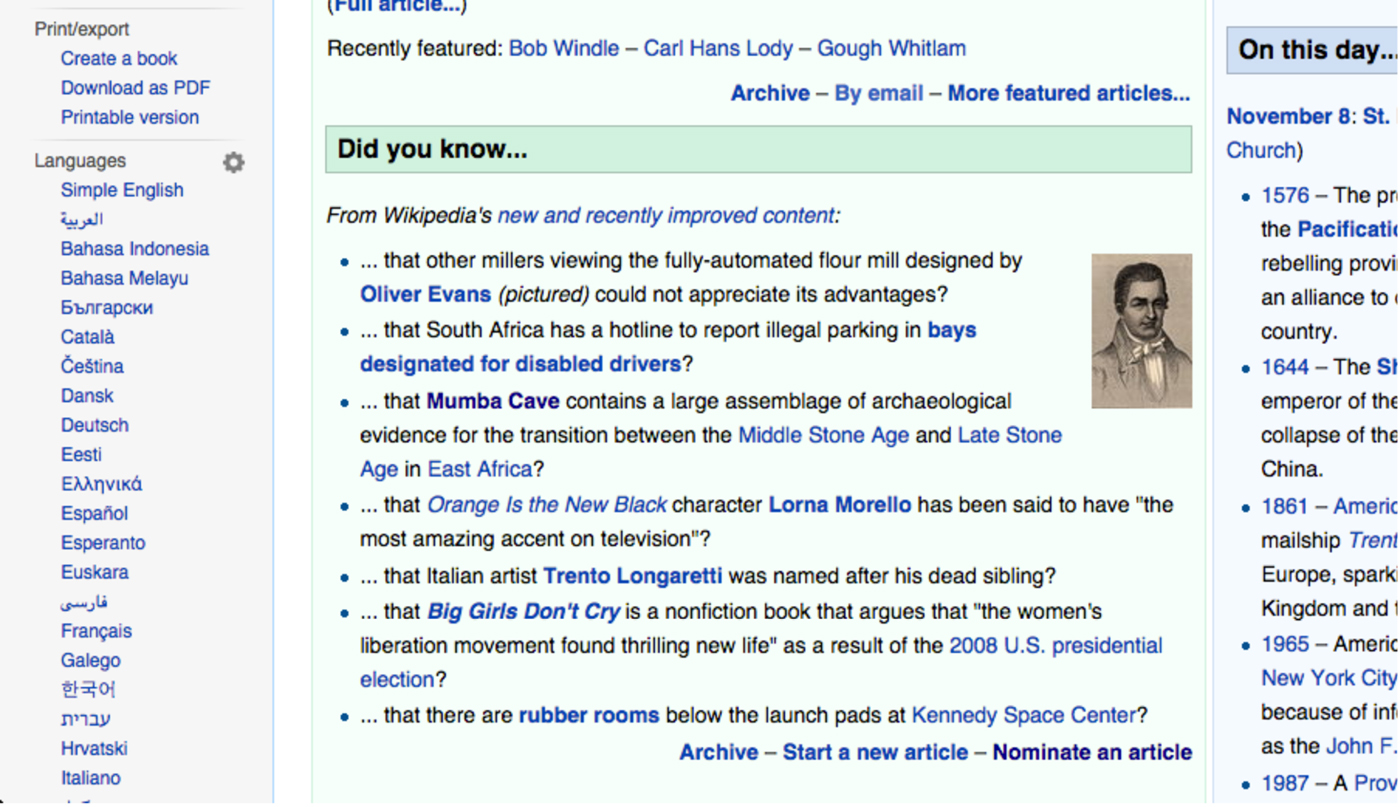Click the rubber rooms link
Image resolution: width=1400 pixels, height=807 pixels.
589,715
